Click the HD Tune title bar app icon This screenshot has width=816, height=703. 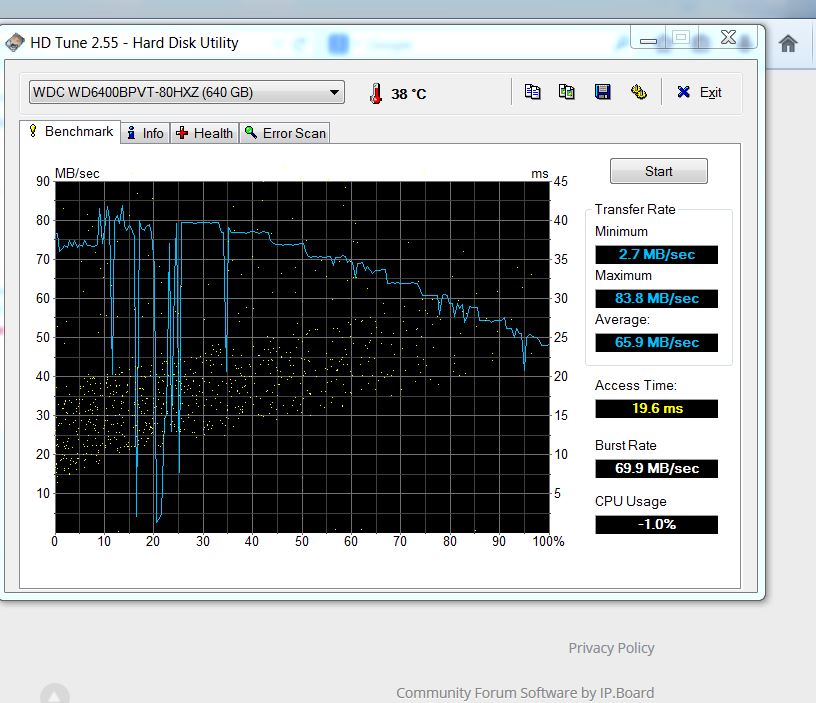(x=15, y=43)
